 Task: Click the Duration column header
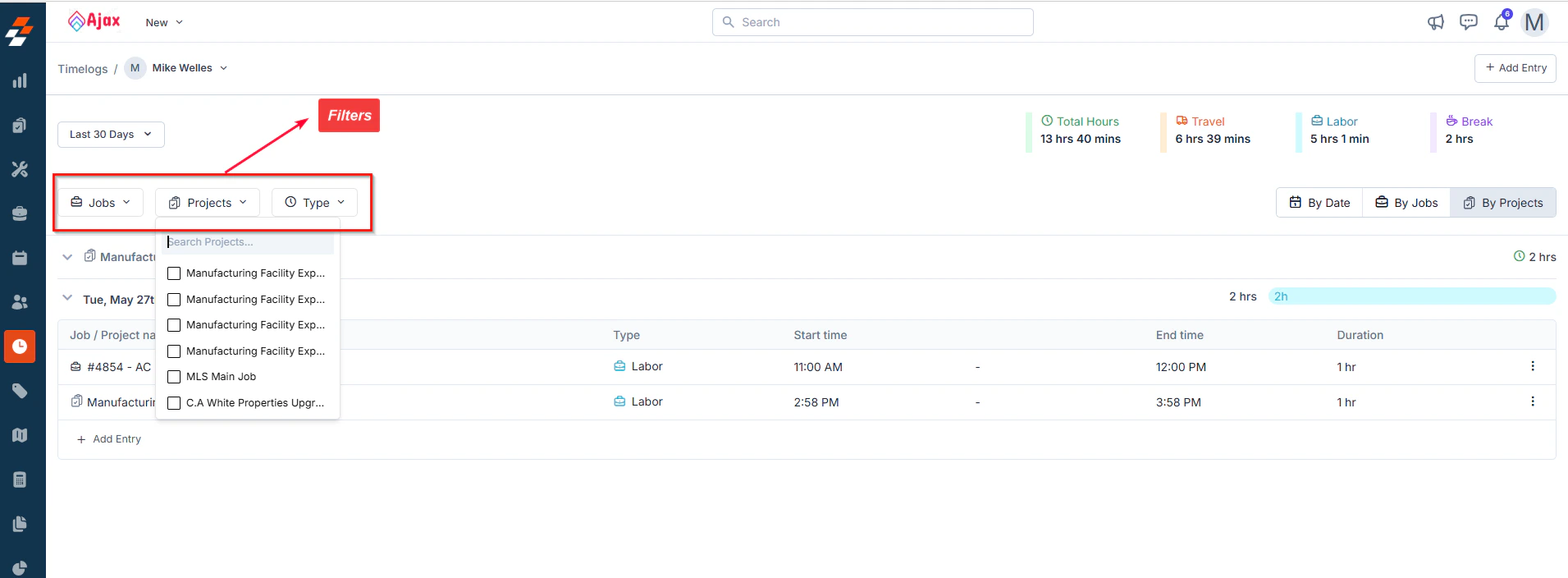coord(1360,335)
